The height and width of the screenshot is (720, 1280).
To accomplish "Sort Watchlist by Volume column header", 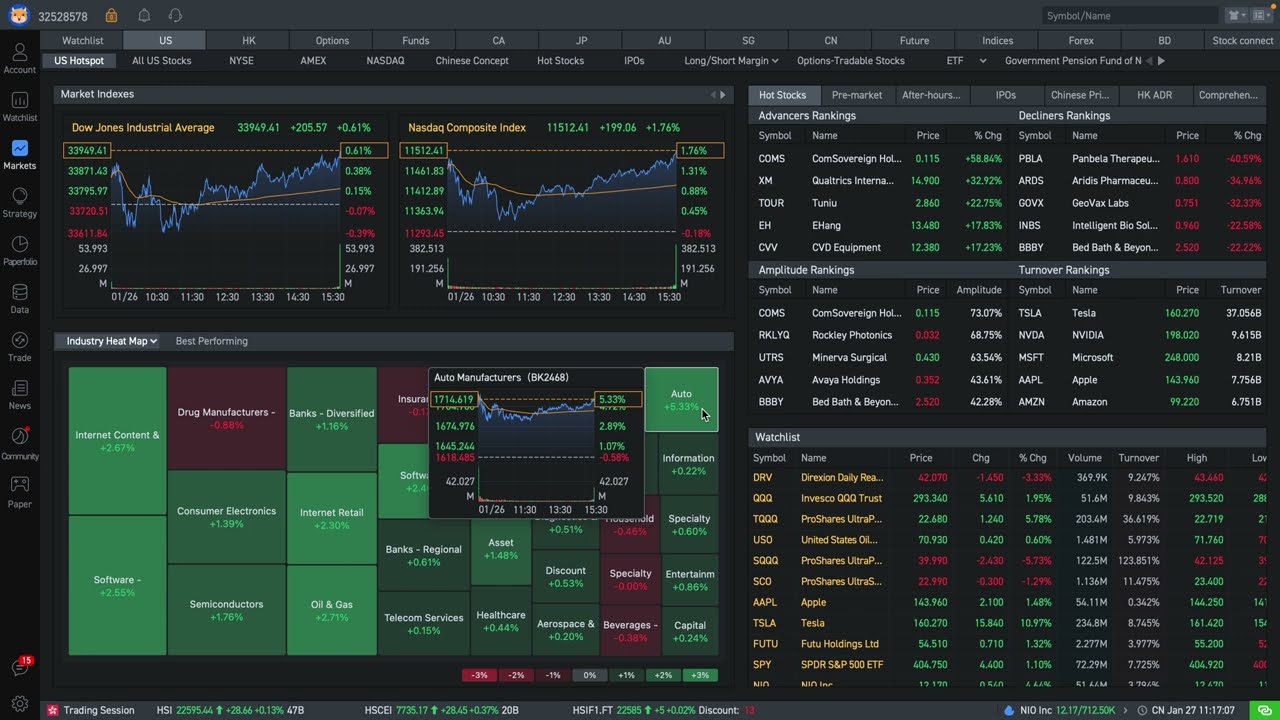I will pyautogui.click(x=1084, y=458).
